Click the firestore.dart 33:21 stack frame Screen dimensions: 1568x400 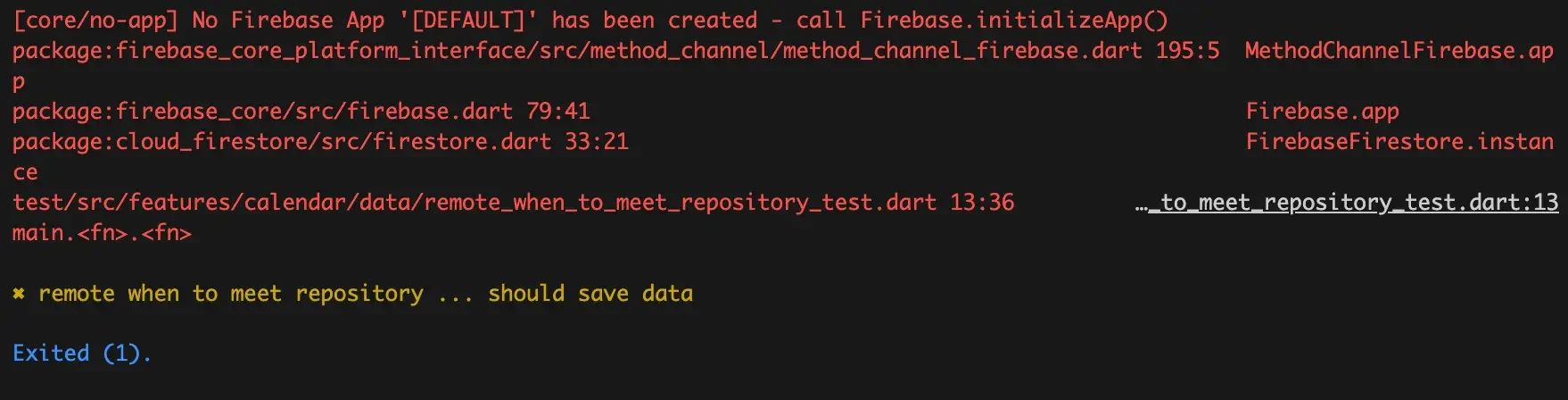pos(320,142)
